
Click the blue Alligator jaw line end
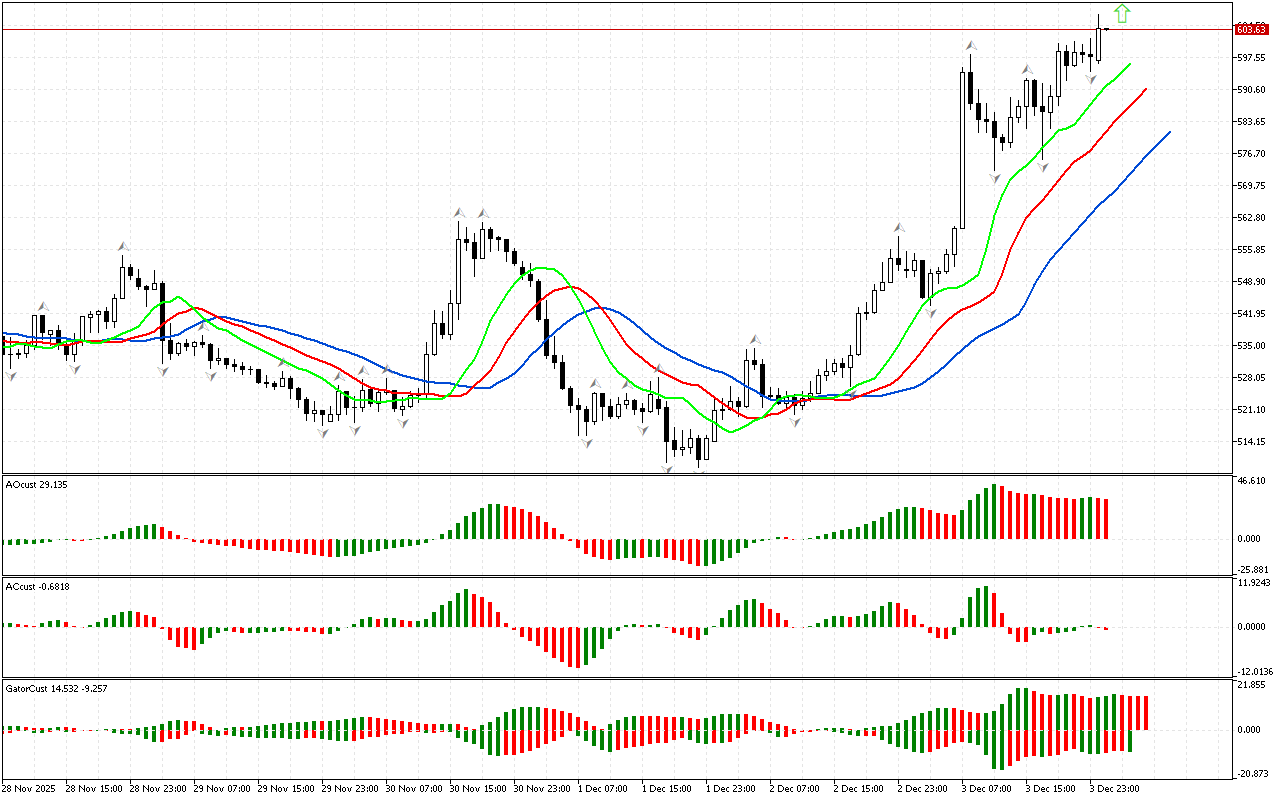[1168, 132]
